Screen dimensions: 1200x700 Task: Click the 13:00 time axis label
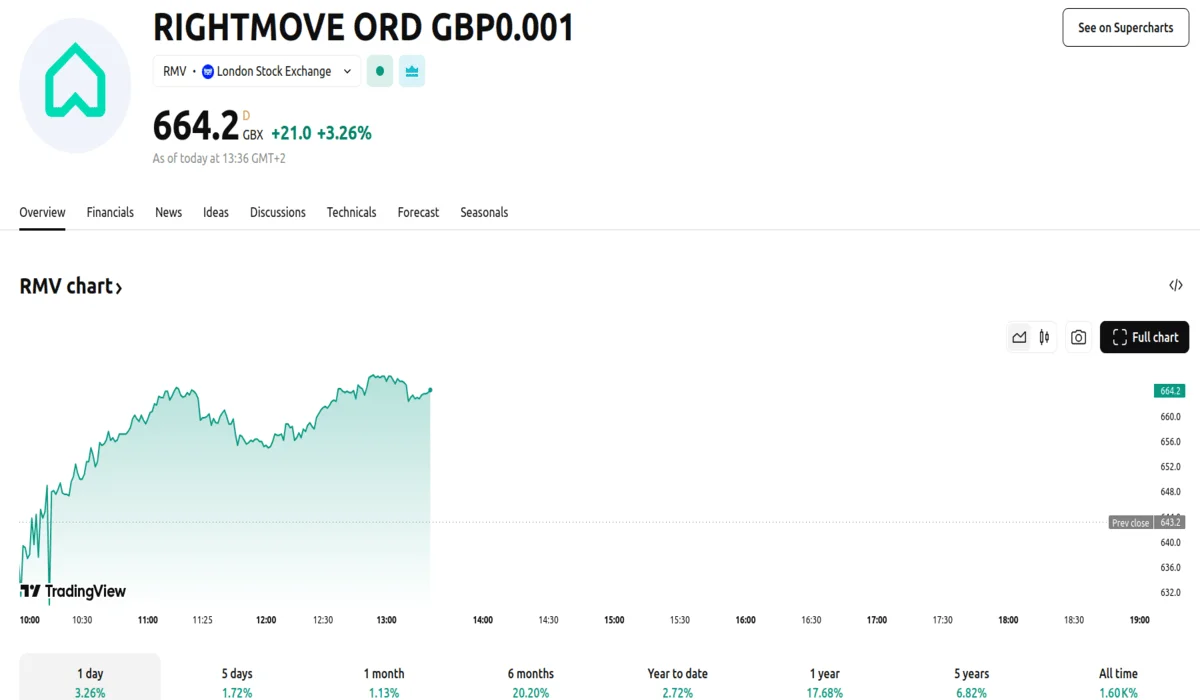386,620
